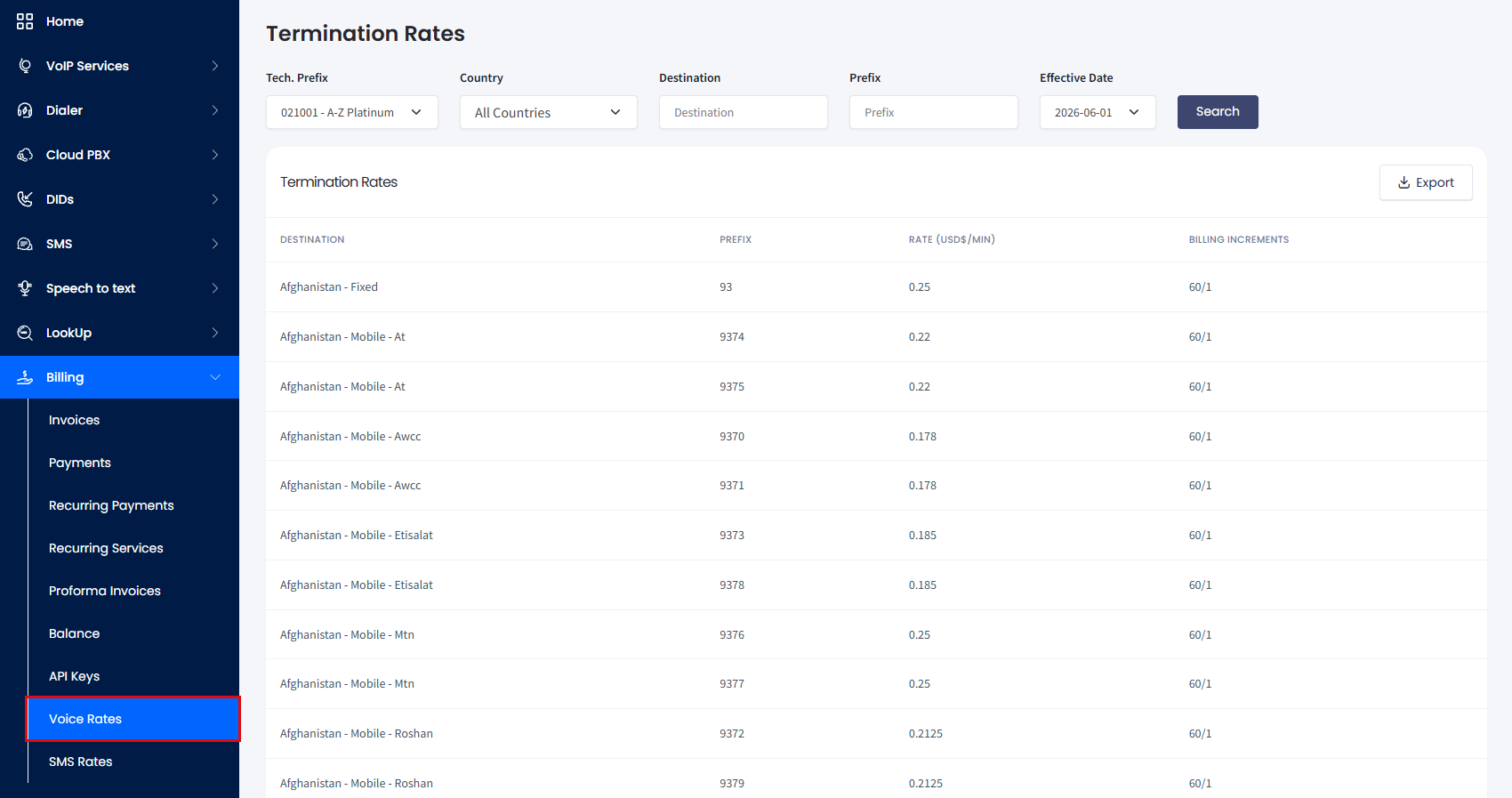Screen dimensions: 1512x798
Task: Open Invoices under Billing
Action: point(74,420)
